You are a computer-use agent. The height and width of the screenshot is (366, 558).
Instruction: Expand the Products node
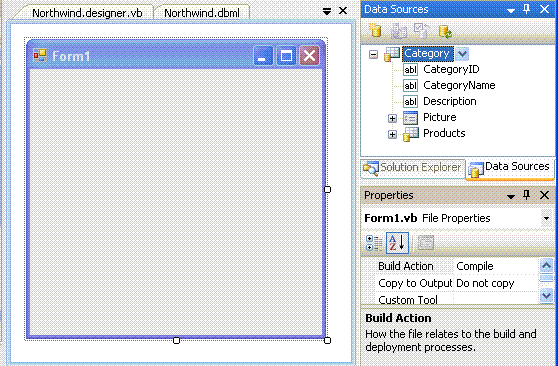[x=392, y=134]
